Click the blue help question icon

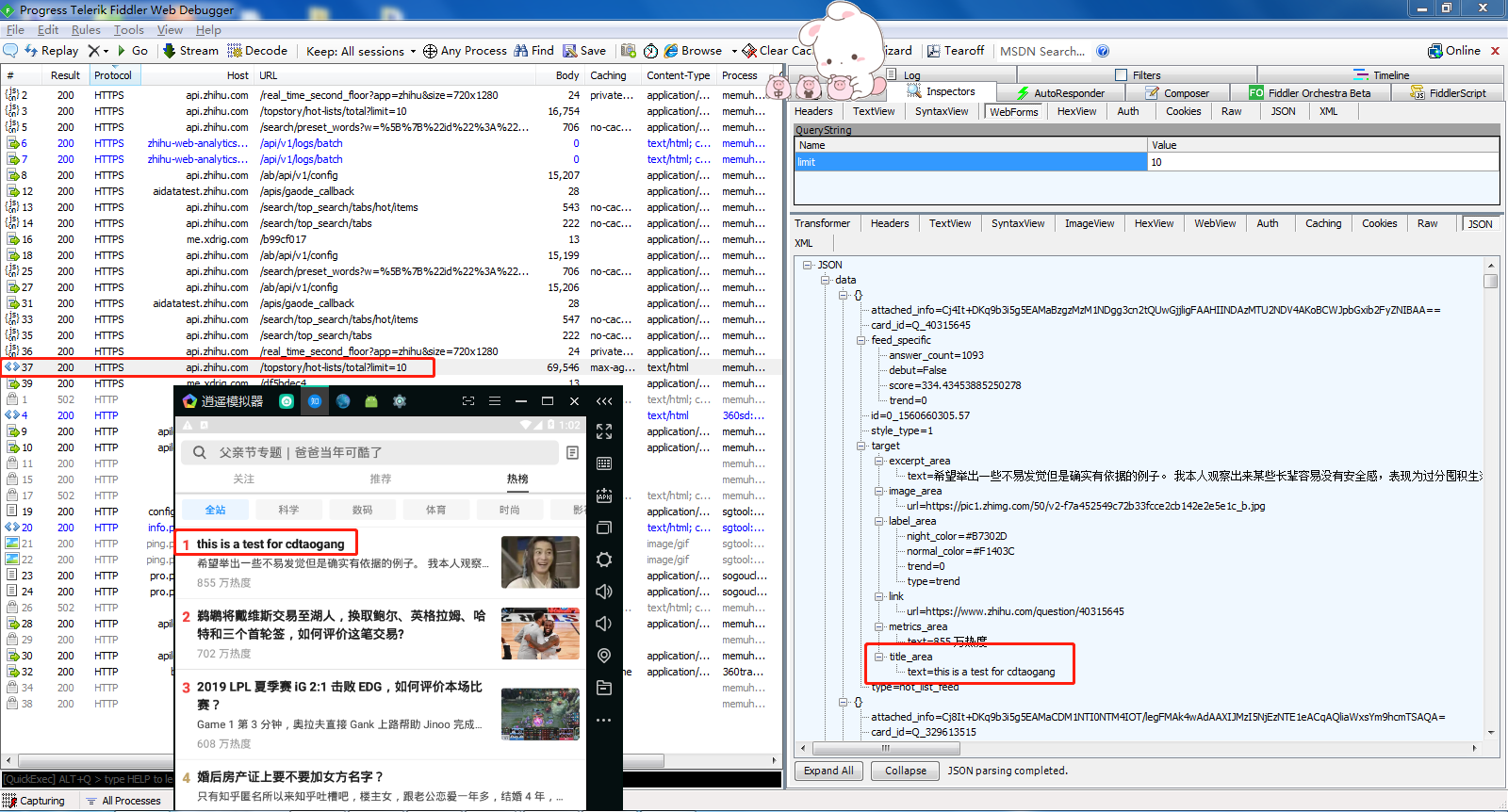[1103, 51]
